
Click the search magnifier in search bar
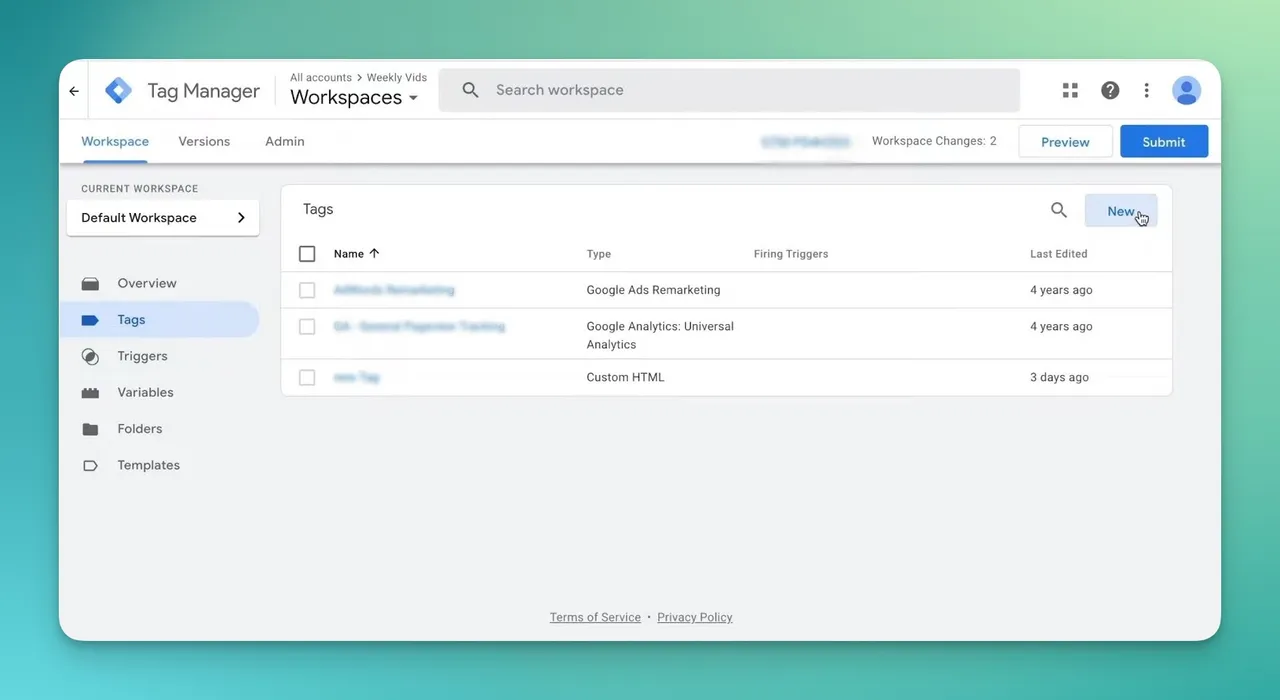pos(471,90)
